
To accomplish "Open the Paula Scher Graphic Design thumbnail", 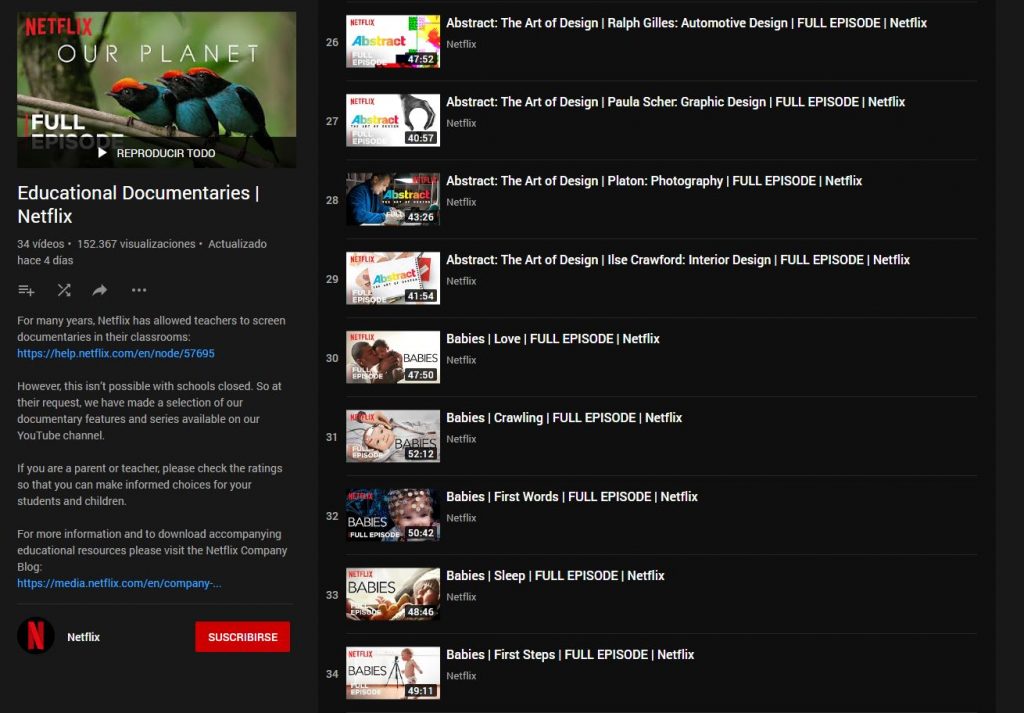I will click(x=392, y=120).
